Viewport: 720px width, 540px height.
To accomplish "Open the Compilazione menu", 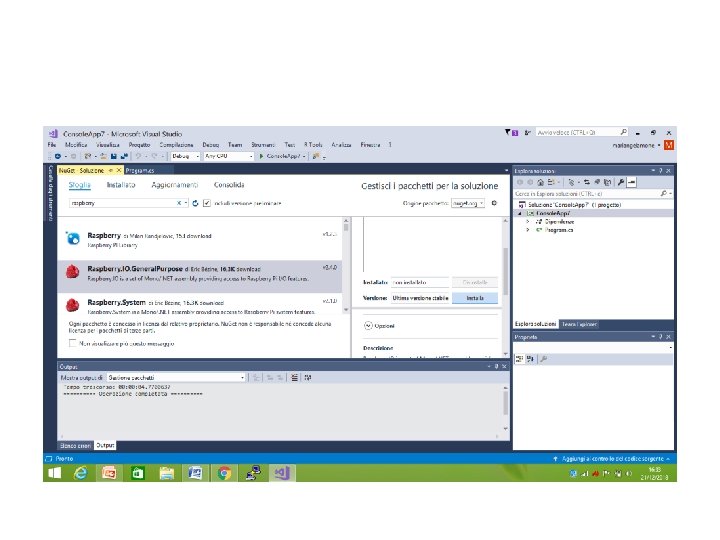I will pos(176,145).
